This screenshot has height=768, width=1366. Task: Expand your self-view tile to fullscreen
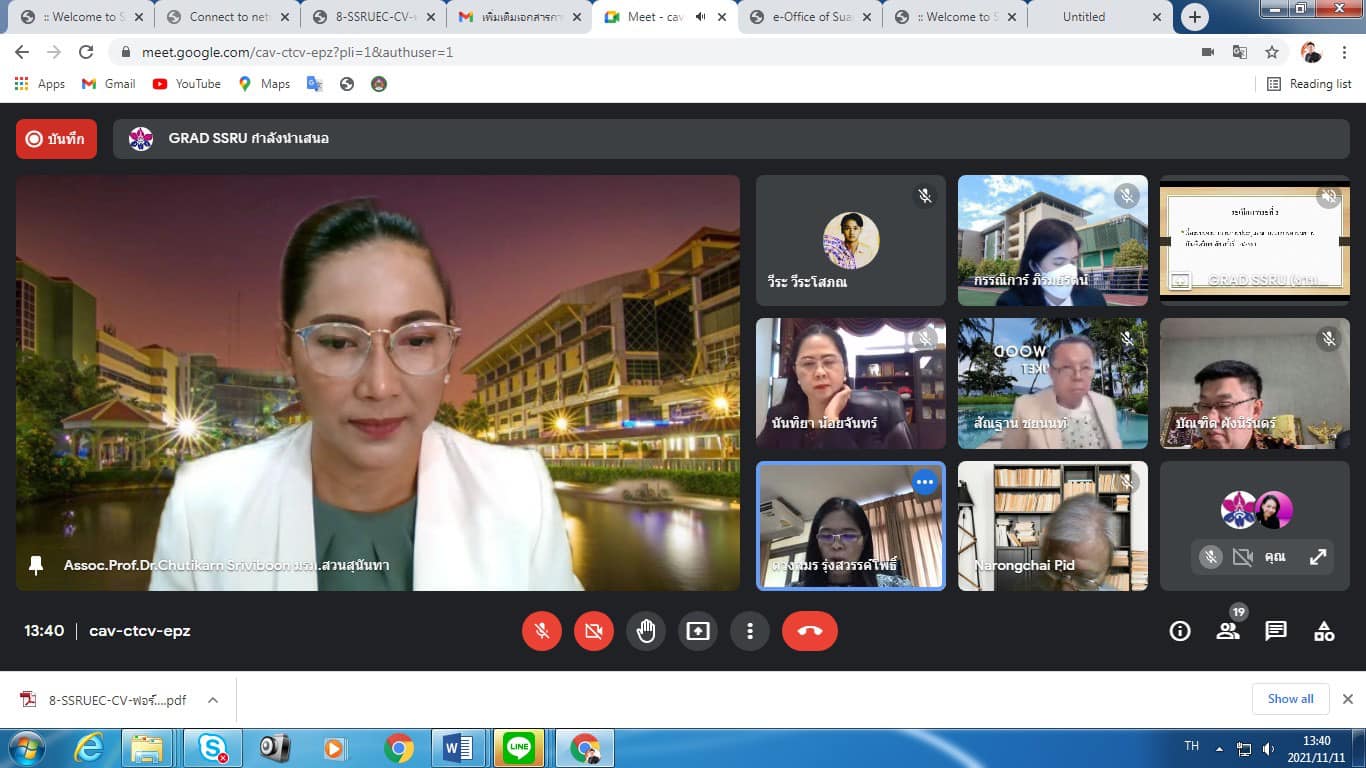point(1318,557)
